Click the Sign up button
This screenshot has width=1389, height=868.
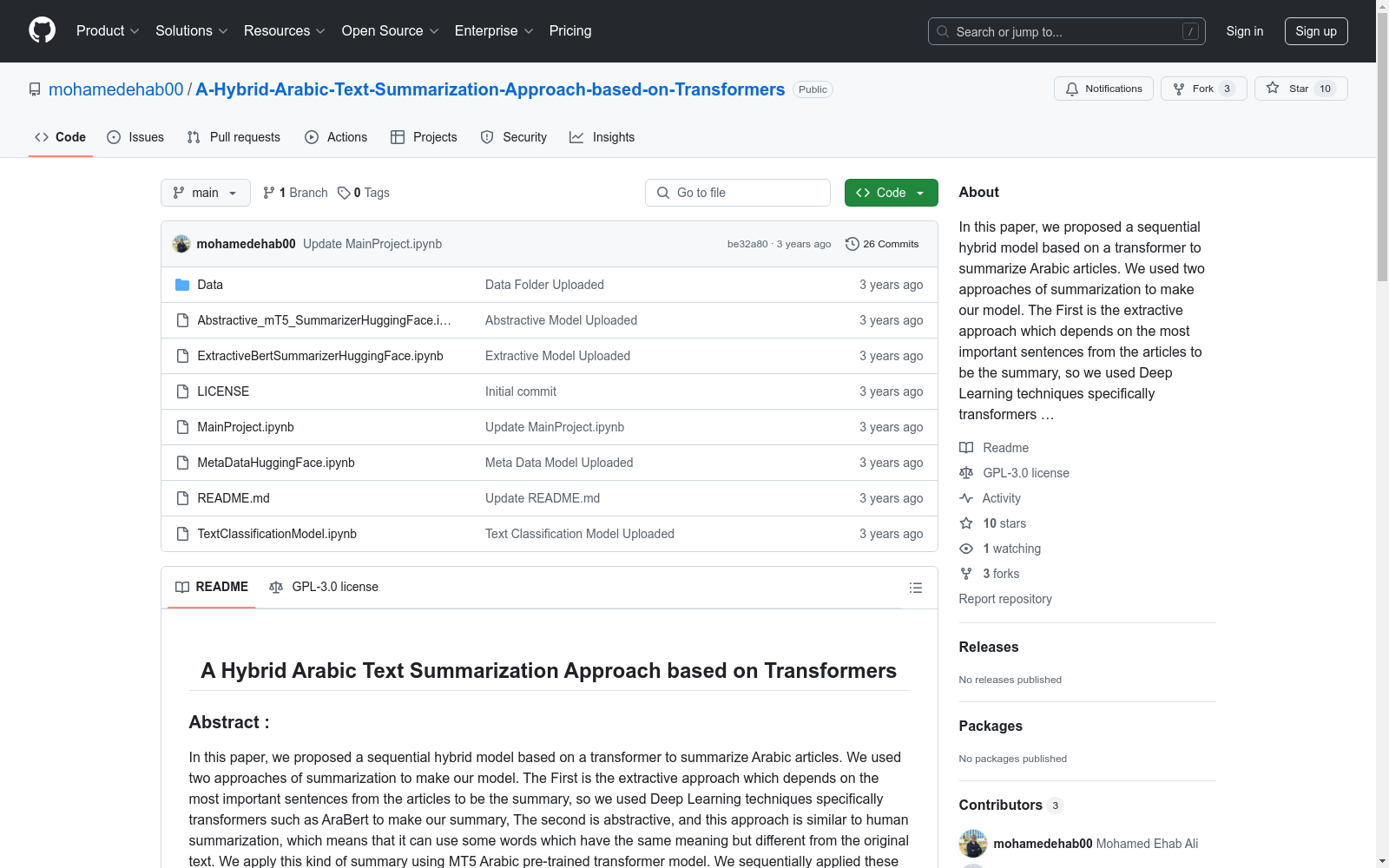1316,31
